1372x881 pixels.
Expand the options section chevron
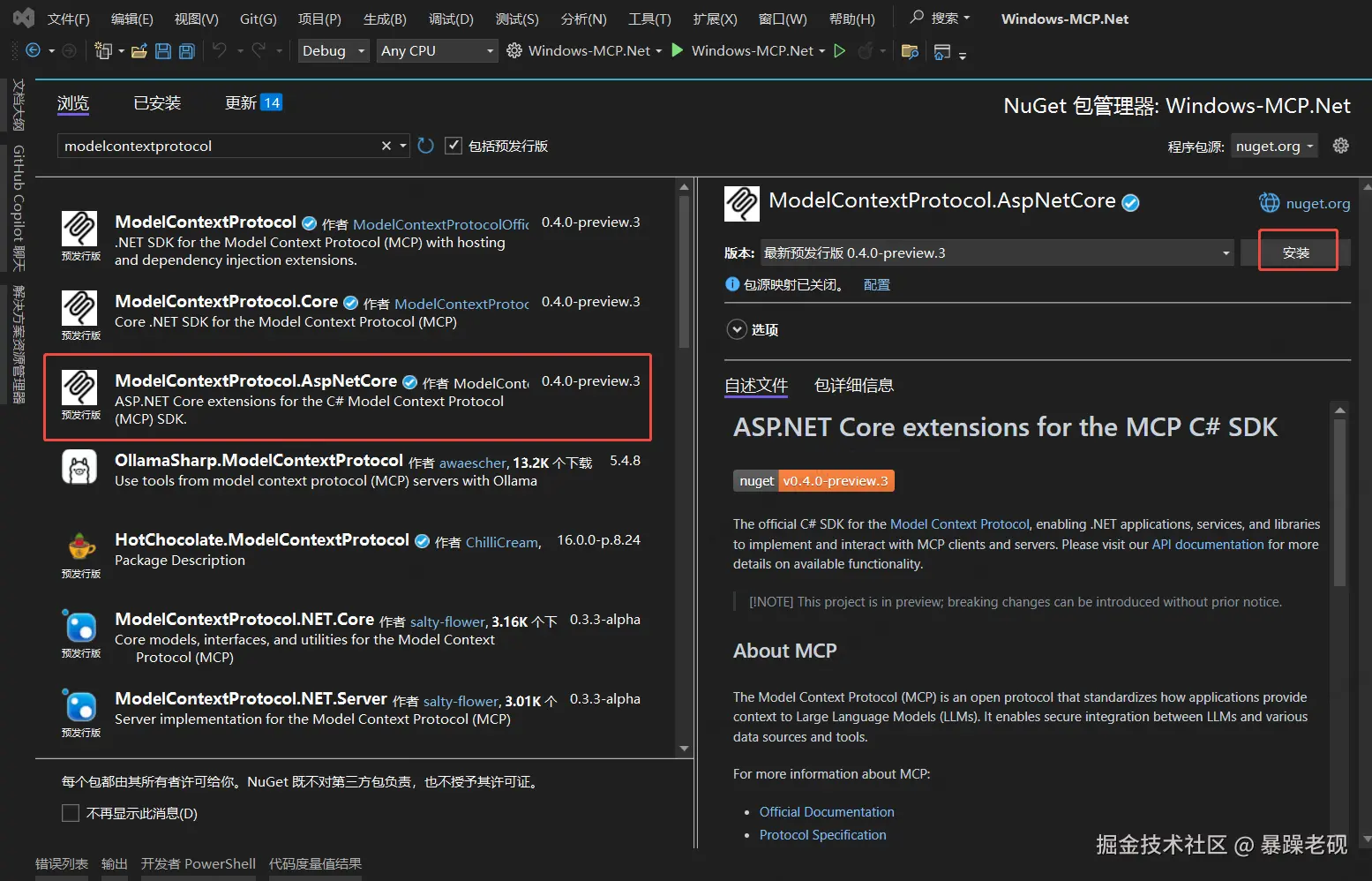tap(736, 329)
